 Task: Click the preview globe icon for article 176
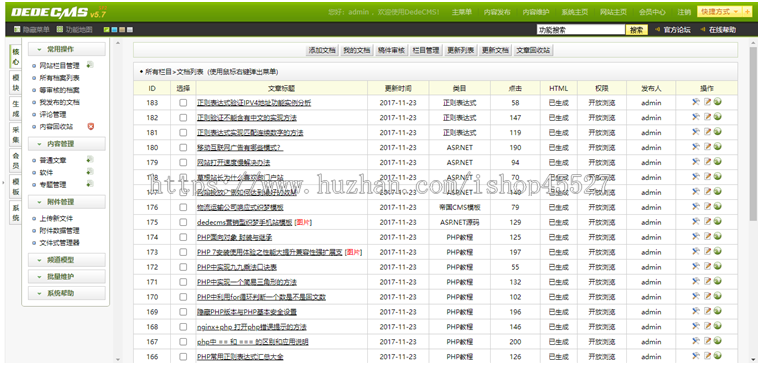717,207
